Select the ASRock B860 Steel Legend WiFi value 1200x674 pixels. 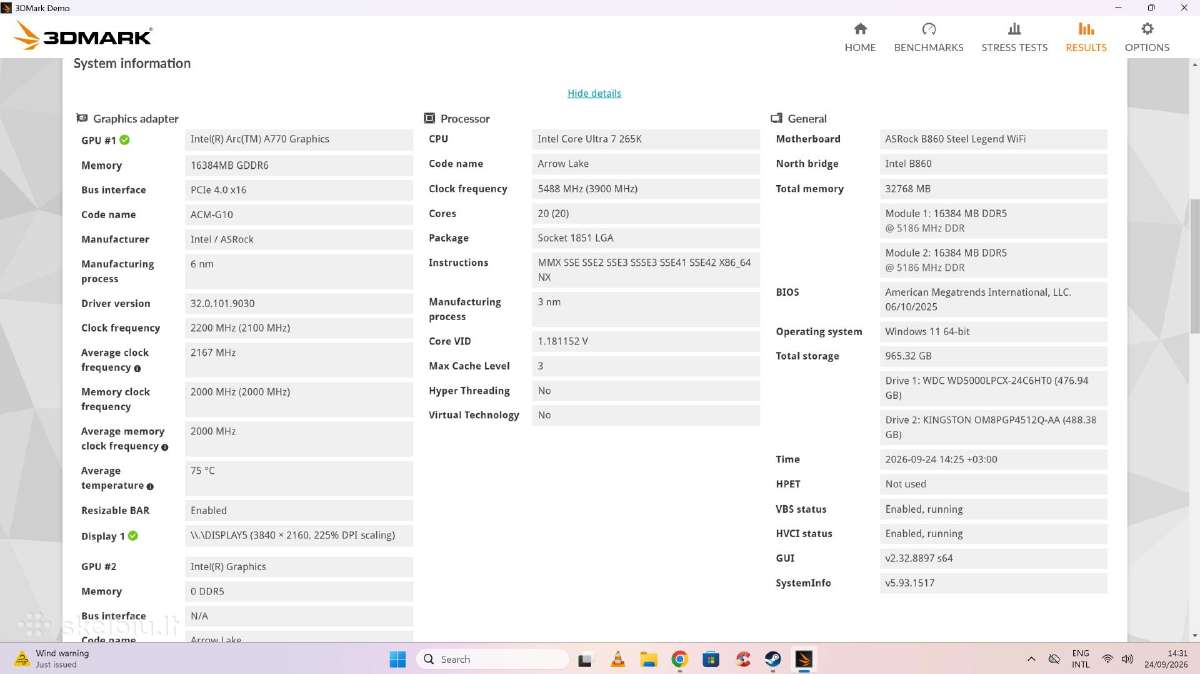pyautogui.click(x=994, y=139)
